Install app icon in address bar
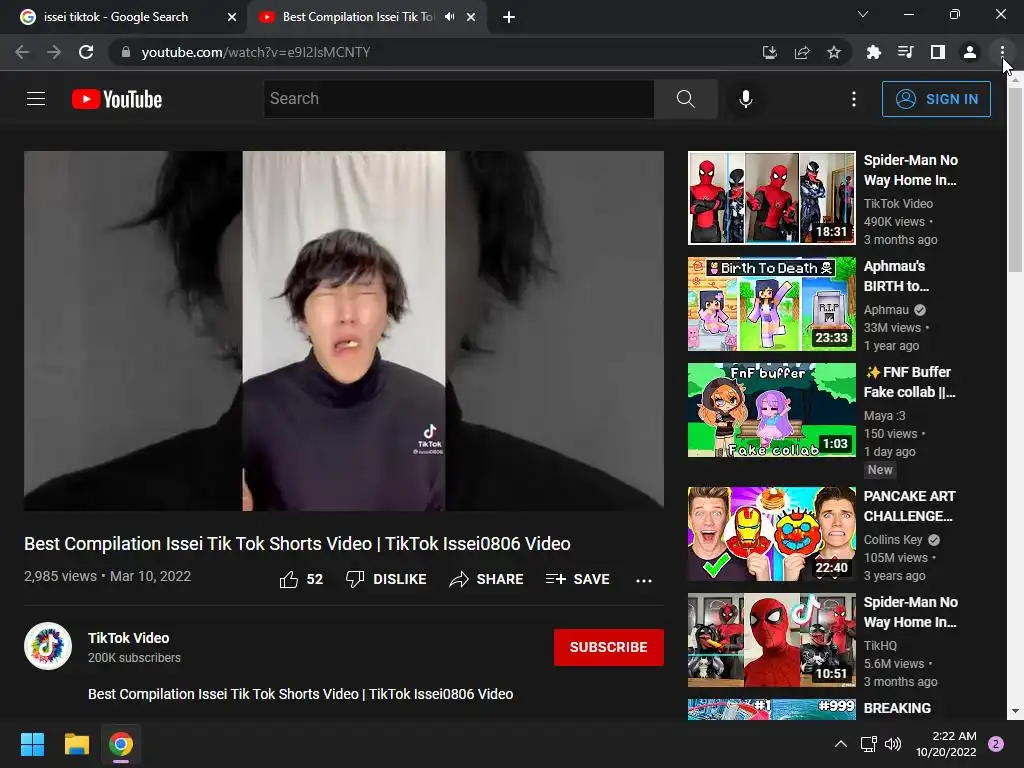The height and width of the screenshot is (768, 1024). (x=770, y=52)
